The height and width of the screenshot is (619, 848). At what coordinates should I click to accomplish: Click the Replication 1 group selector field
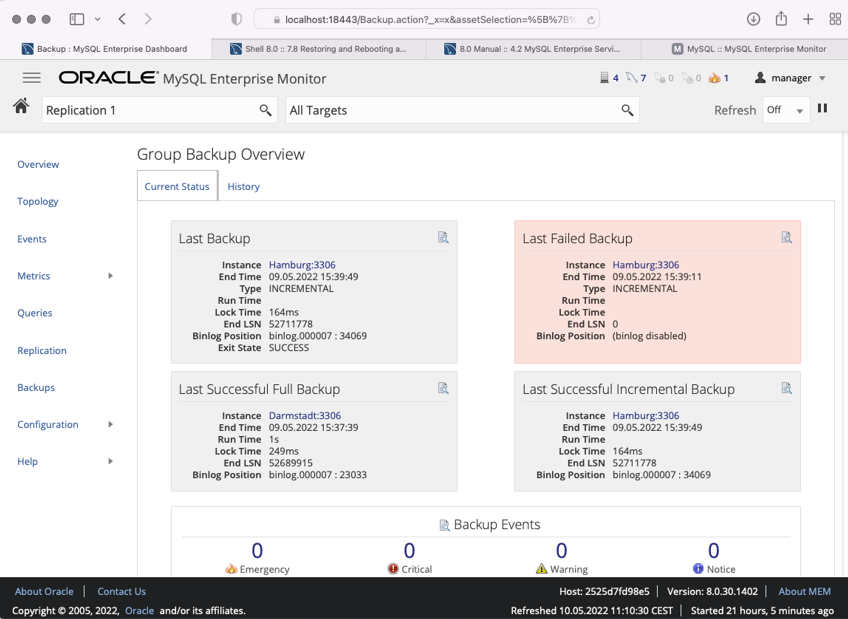[x=160, y=110]
